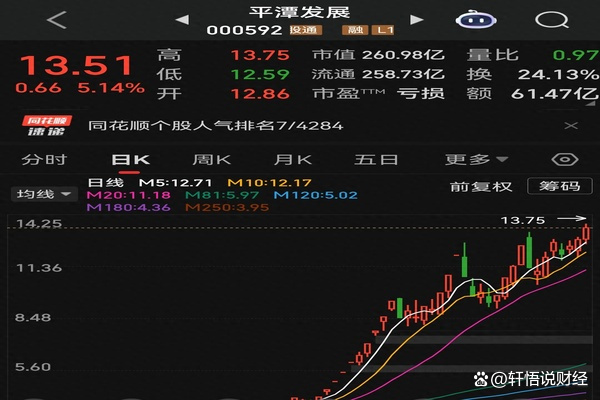Close the 同花顺 popularity ranking banner

[570, 125]
